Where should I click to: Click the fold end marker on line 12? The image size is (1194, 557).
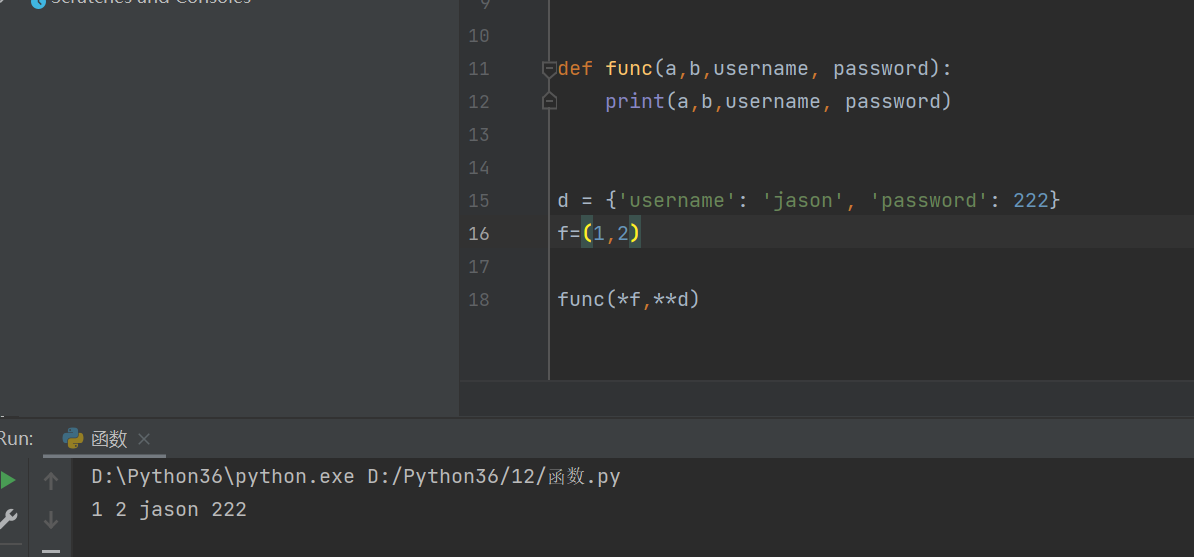549,101
